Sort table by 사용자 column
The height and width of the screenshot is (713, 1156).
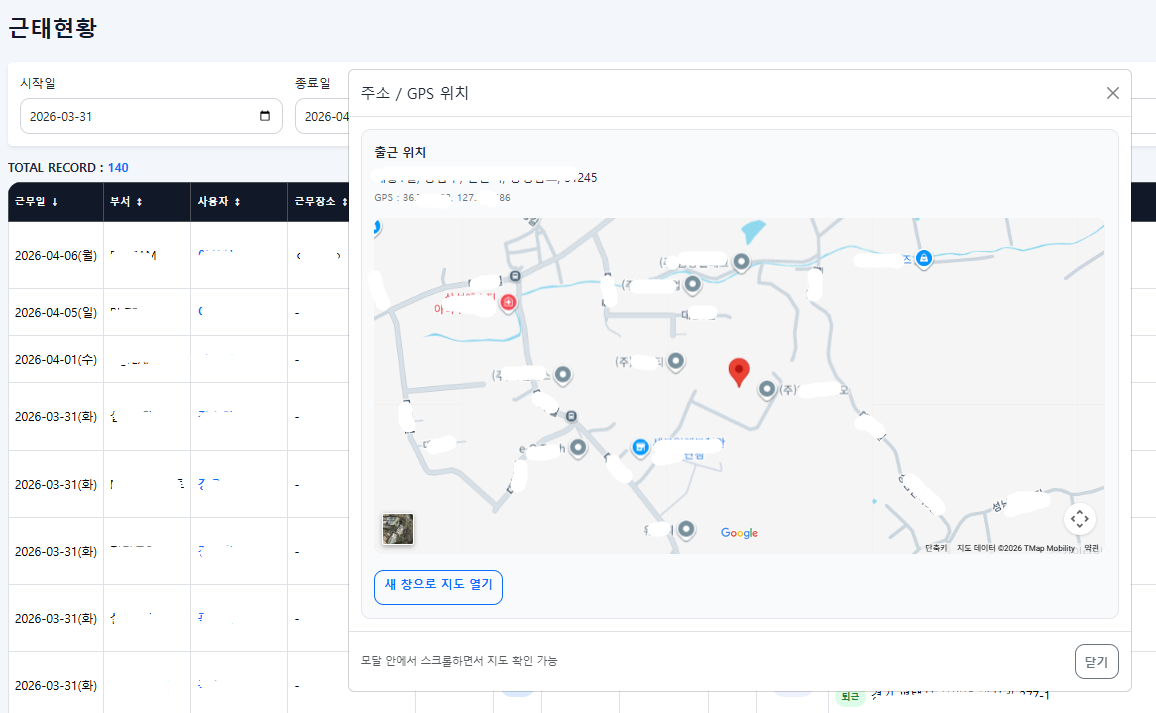pyautogui.click(x=219, y=201)
